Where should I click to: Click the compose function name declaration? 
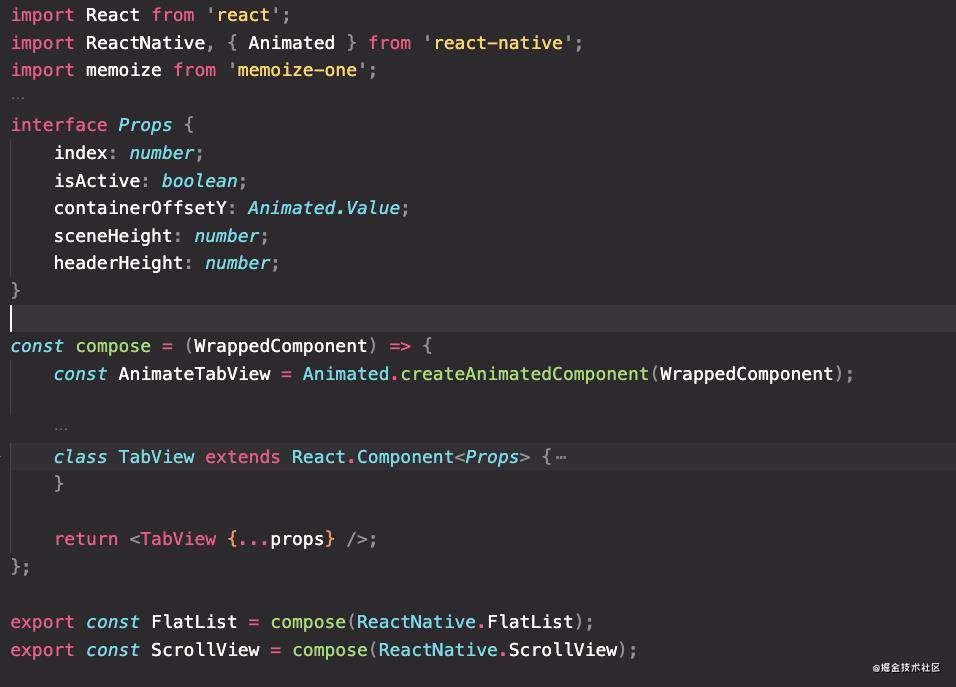tap(113, 346)
